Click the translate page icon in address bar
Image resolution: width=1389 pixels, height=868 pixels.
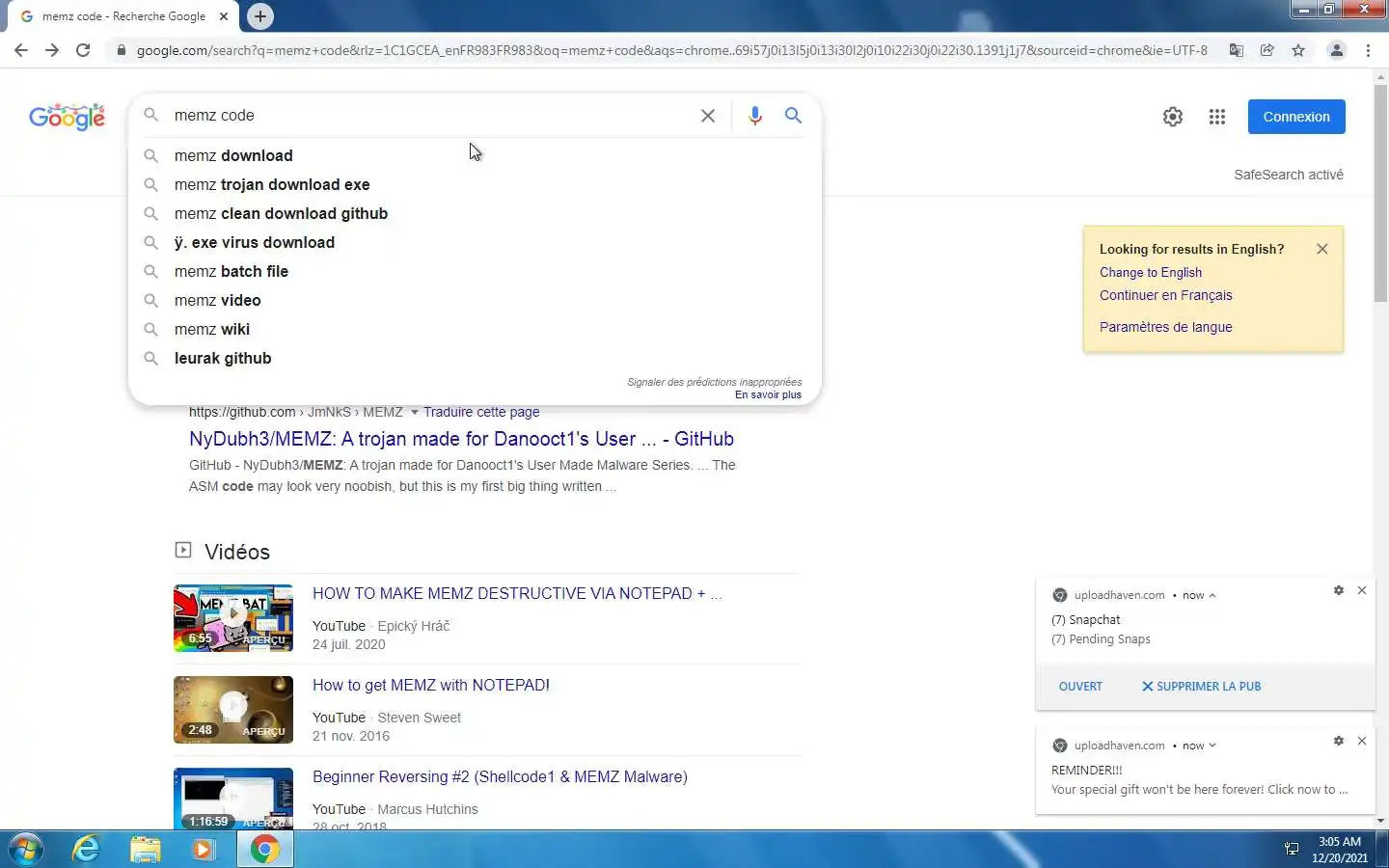[1236, 50]
